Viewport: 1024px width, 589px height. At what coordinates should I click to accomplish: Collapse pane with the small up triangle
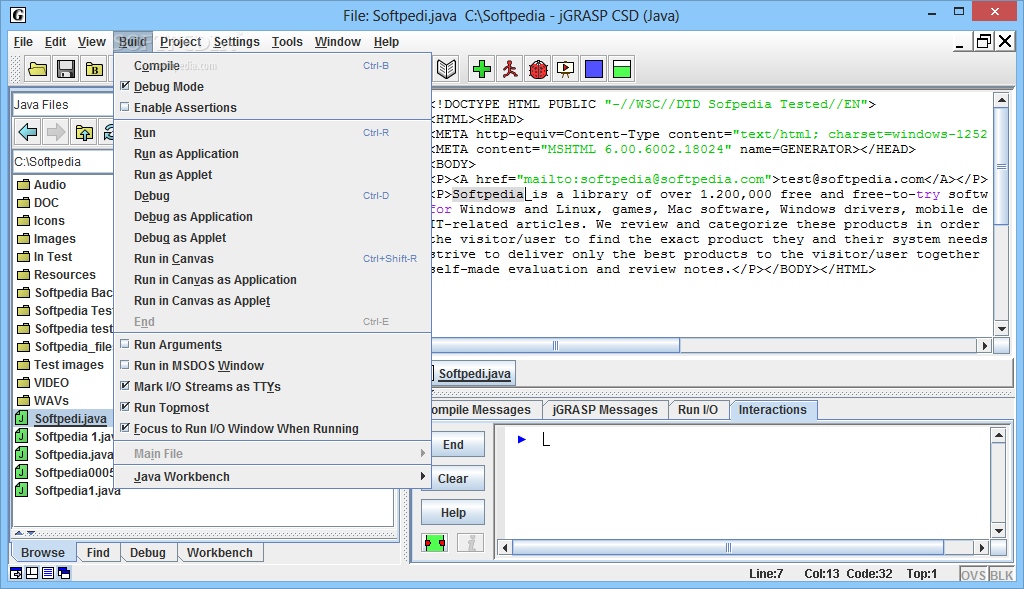click(19, 533)
